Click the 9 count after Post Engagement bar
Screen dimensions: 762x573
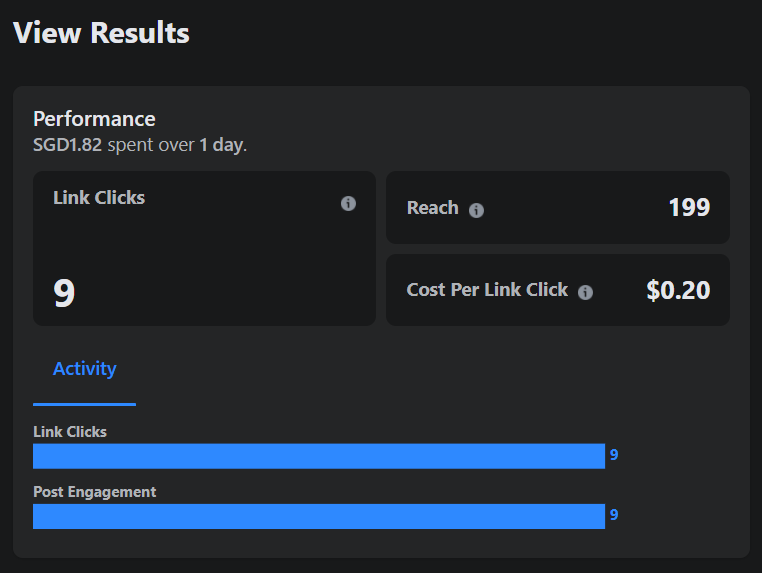click(614, 515)
